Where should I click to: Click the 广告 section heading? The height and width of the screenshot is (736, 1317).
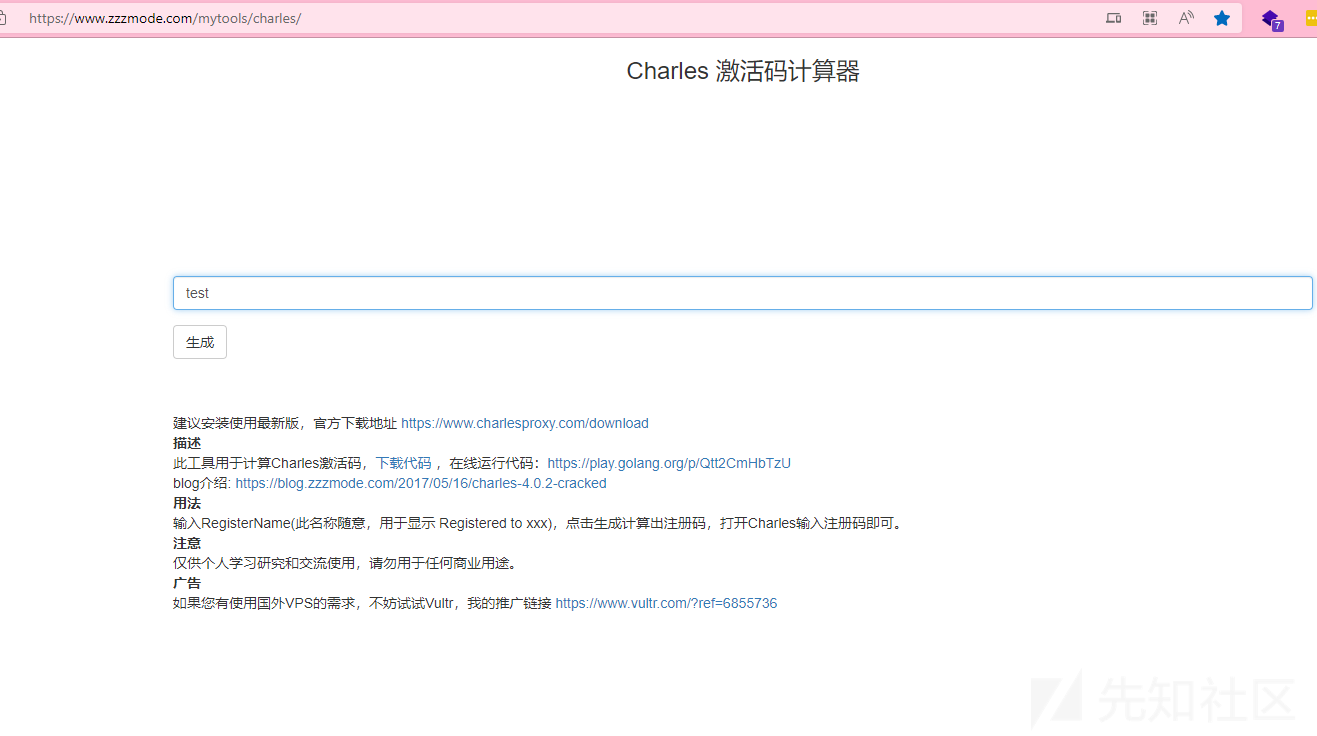coord(187,583)
